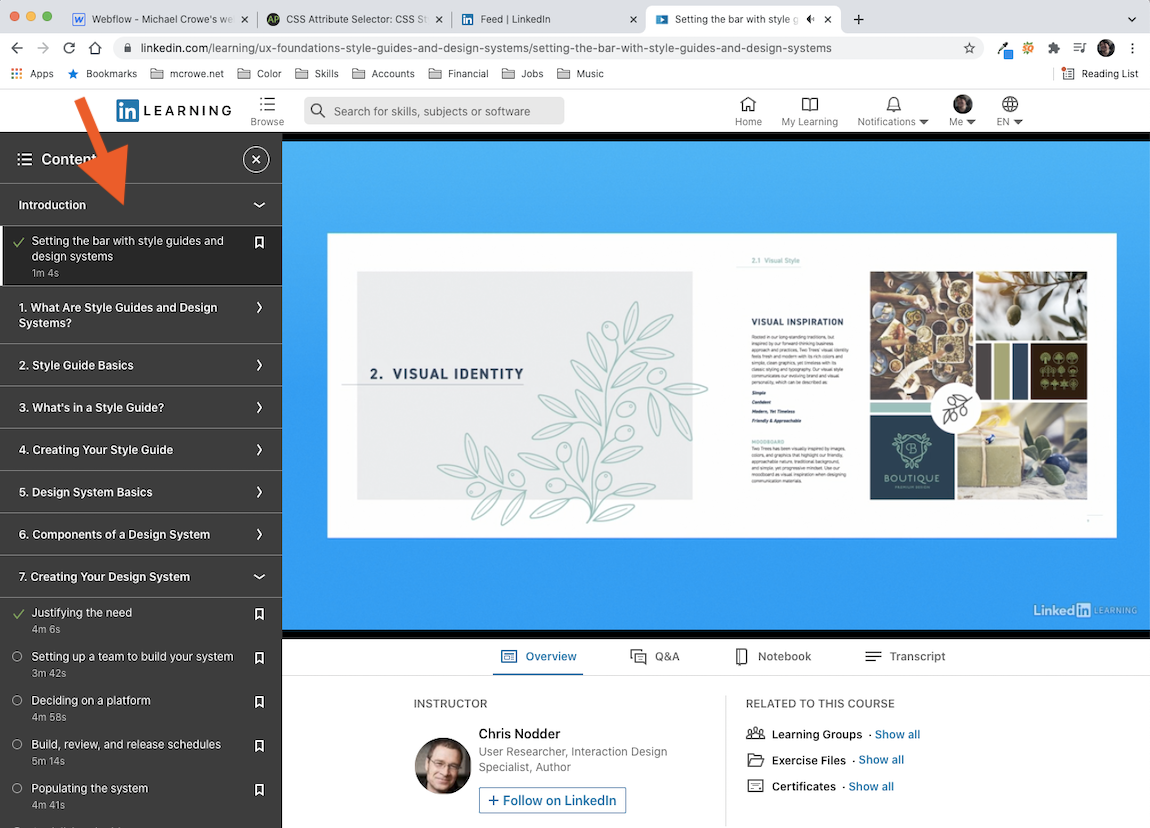Open the Chrome profile avatar

[1106, 48]
